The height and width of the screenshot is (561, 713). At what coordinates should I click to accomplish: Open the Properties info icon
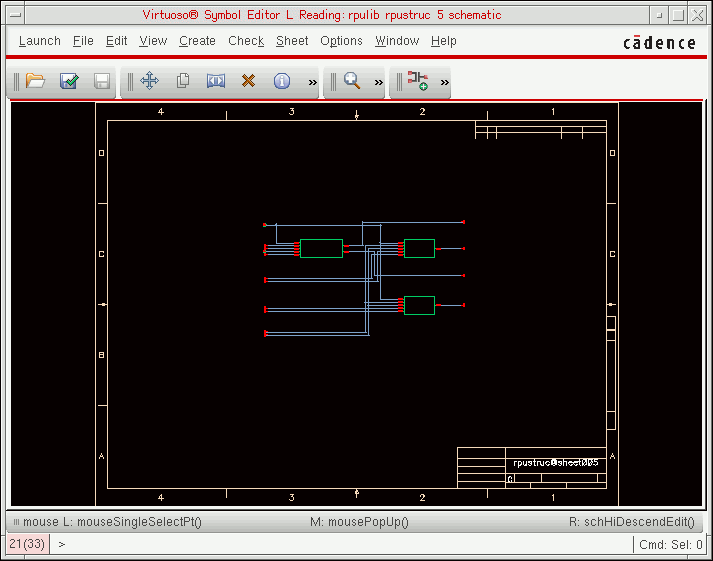[x=282, y=81]
